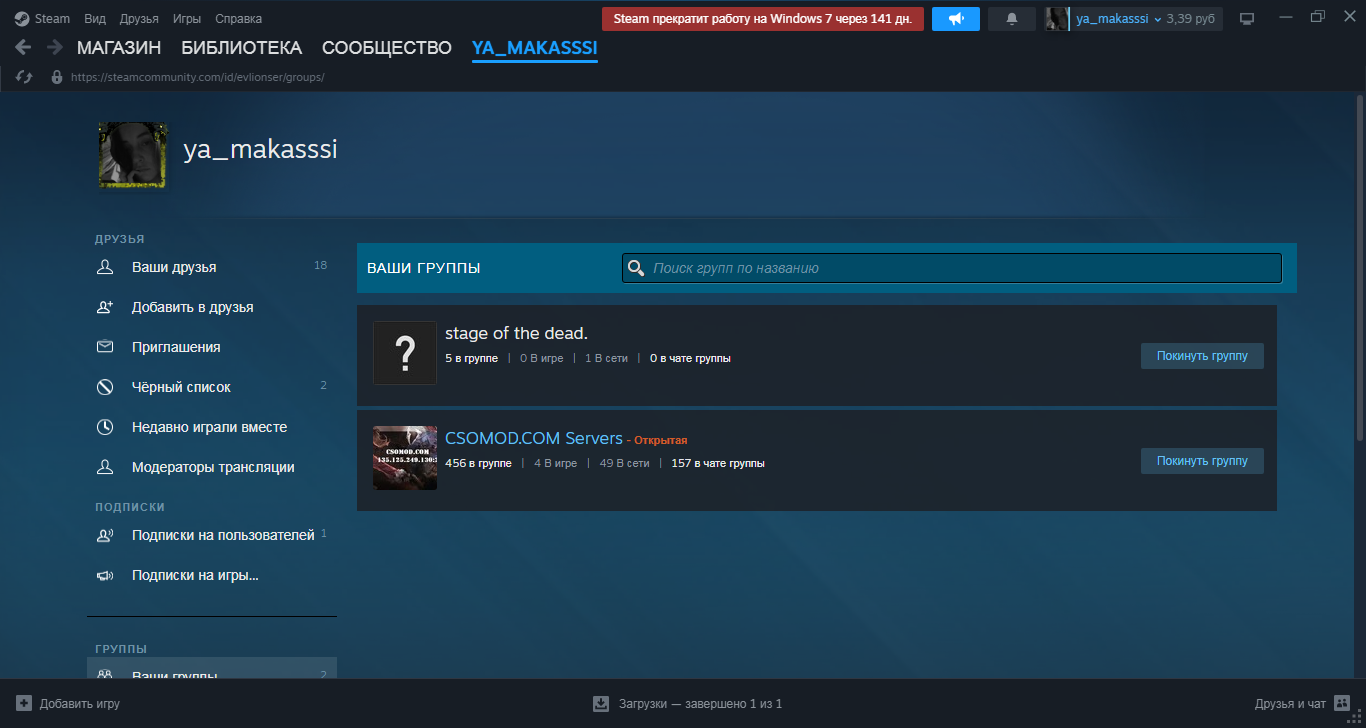
Task: Open the CSOMOD.COM Servers group link
Action: pos(533,439)
